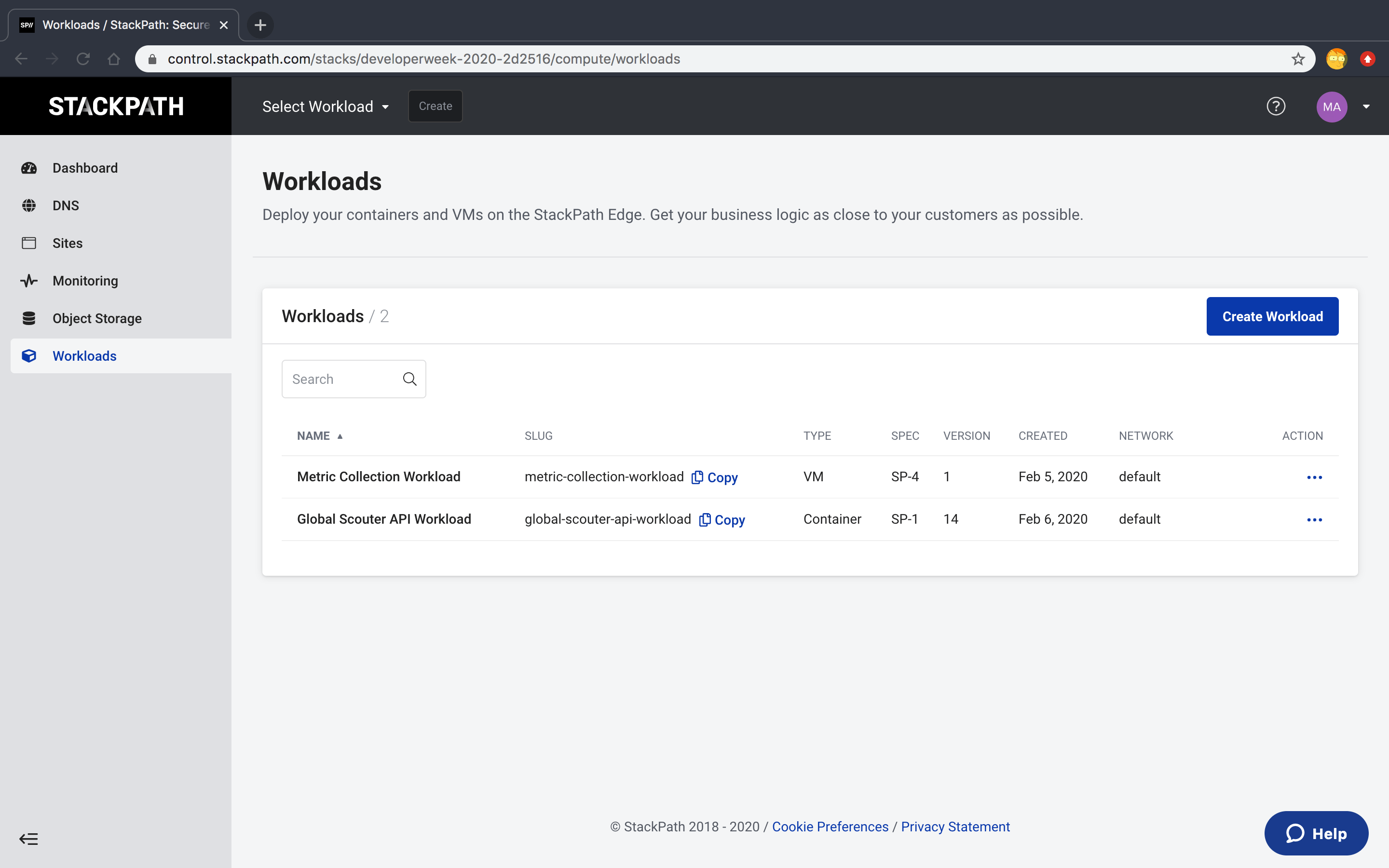Sort by the NAME column arrow
The image size is (1389, 868).
[340, 436]
